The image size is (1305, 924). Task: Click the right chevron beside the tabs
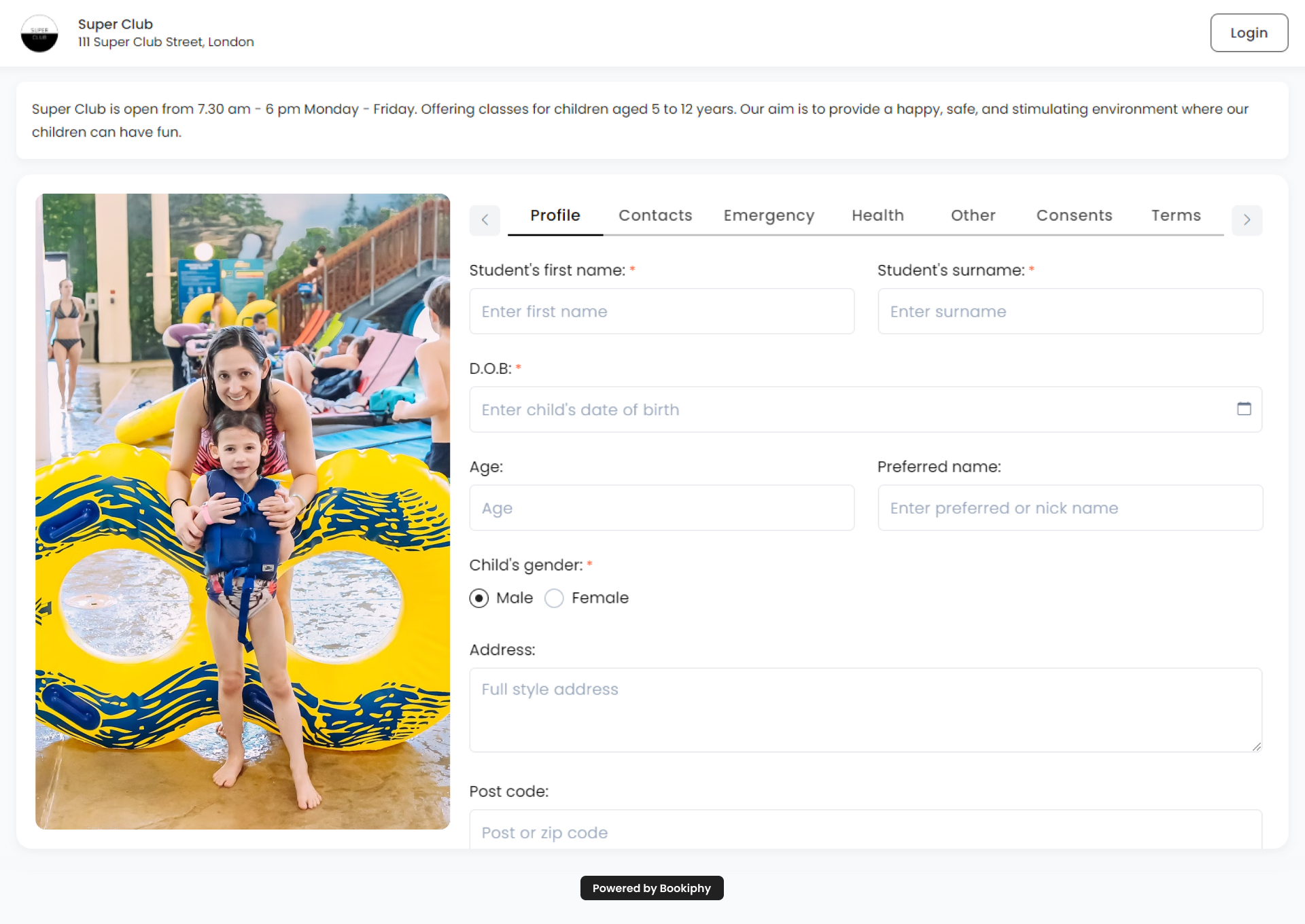[1247, 220]
